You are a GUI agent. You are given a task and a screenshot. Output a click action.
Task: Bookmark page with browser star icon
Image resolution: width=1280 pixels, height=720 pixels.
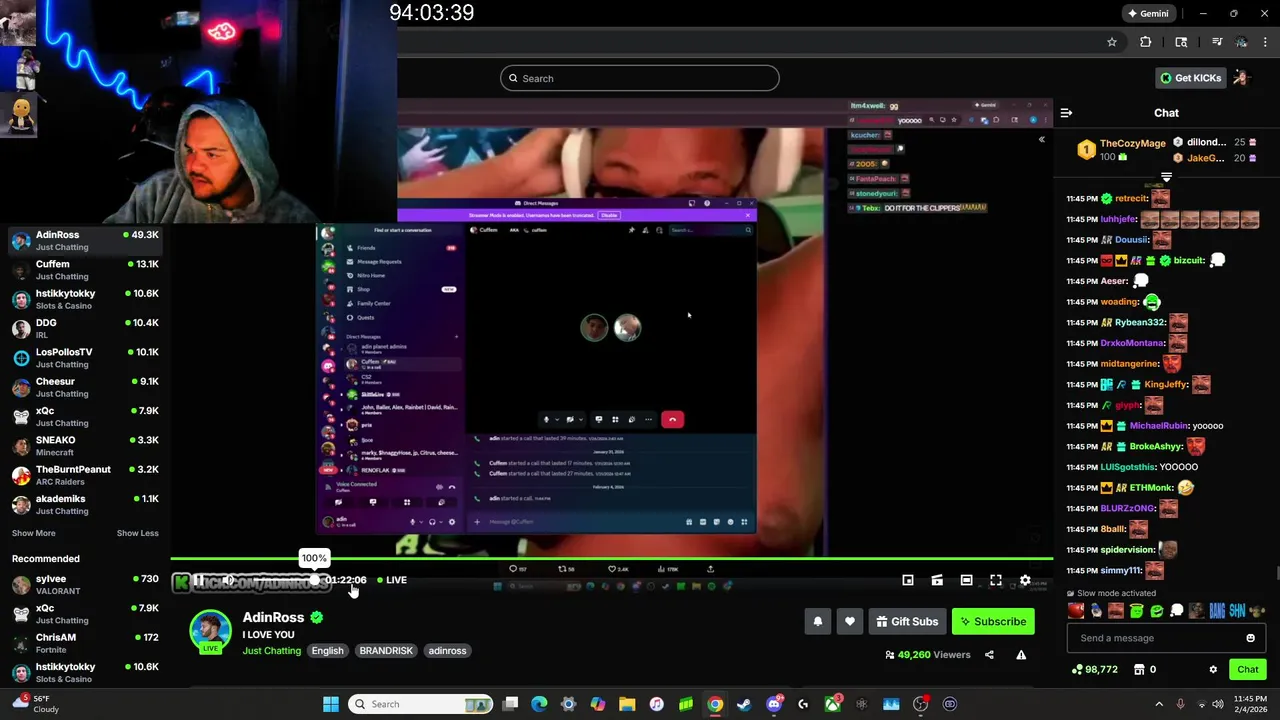pyautogui.click(x=1111, y=42)
